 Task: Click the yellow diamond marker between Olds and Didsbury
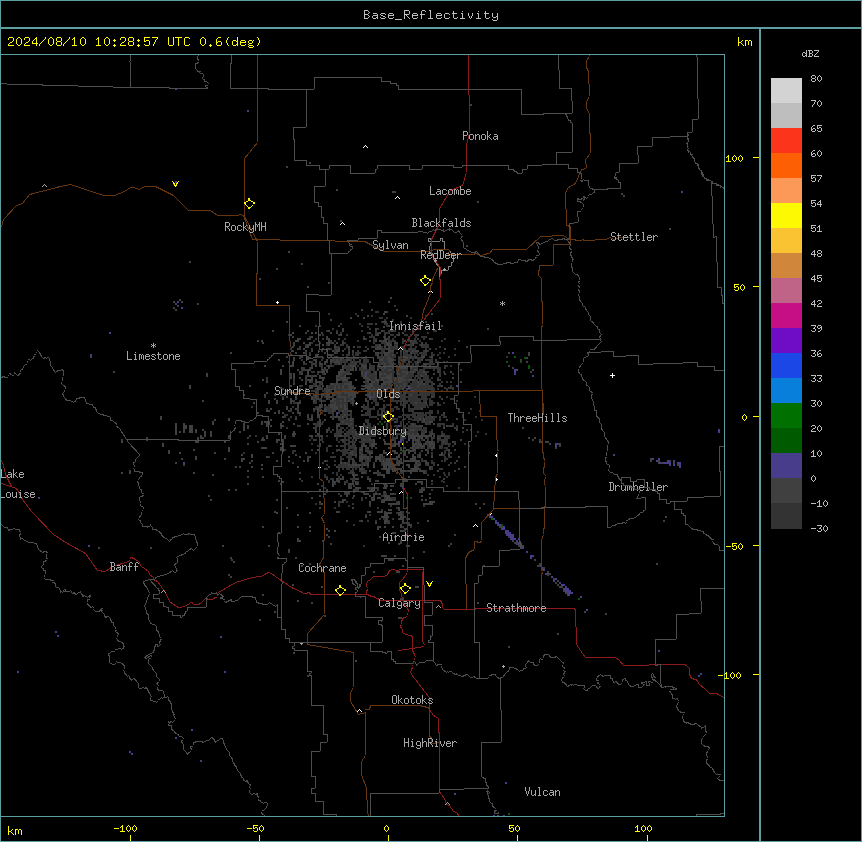click(388, 417)
